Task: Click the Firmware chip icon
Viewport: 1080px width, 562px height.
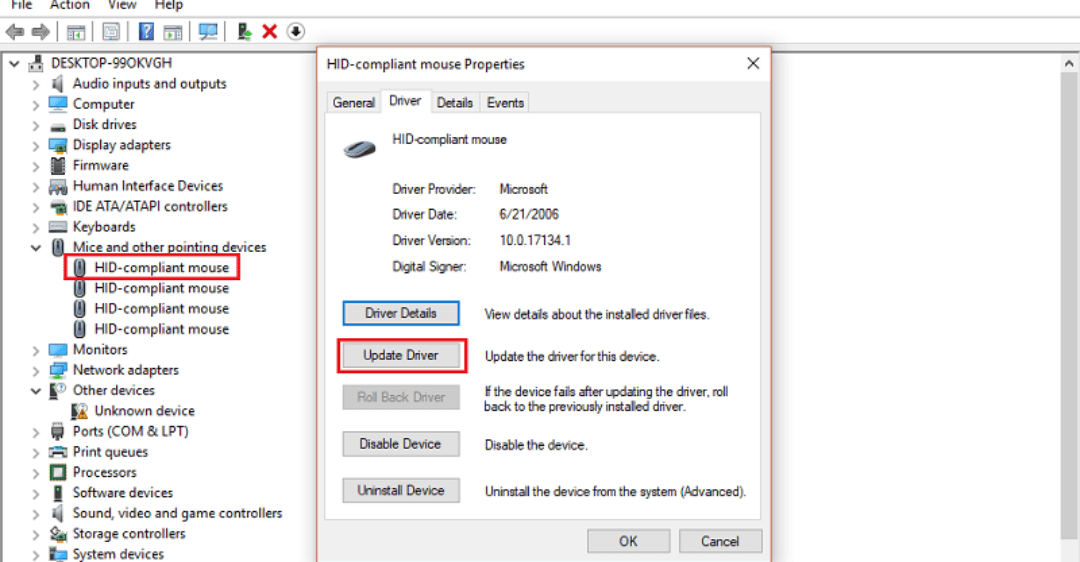Action: click(x=58, y=165)
